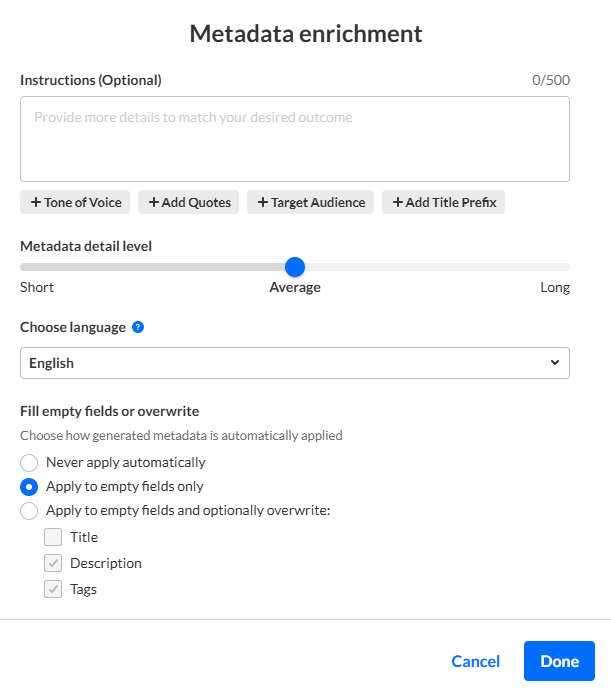
Task: Toggle the Tags checkbox
Action: (53, 589)
